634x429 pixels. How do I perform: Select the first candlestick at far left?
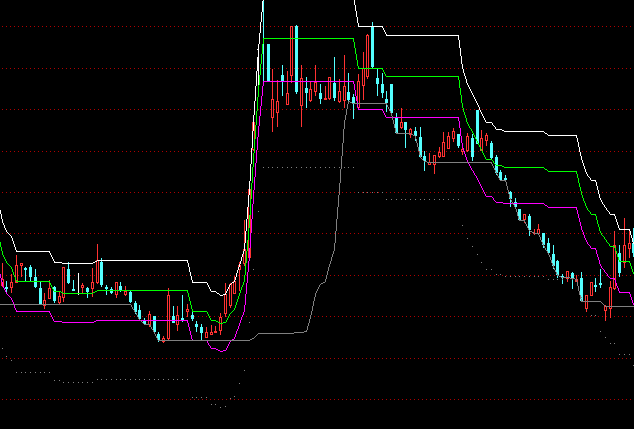coord(3,284)
